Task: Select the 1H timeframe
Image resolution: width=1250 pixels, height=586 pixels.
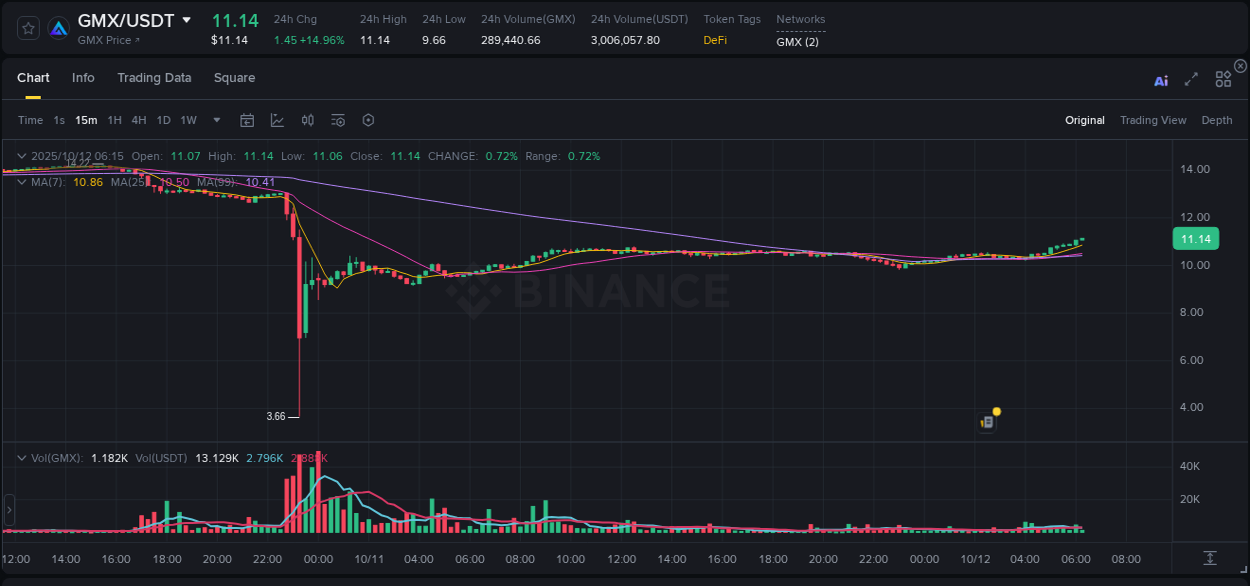Action: pyautogui.click(x=113, y=120)
